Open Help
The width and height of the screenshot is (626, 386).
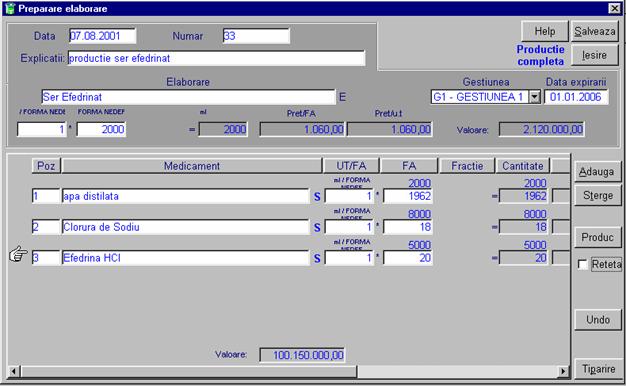545,31
